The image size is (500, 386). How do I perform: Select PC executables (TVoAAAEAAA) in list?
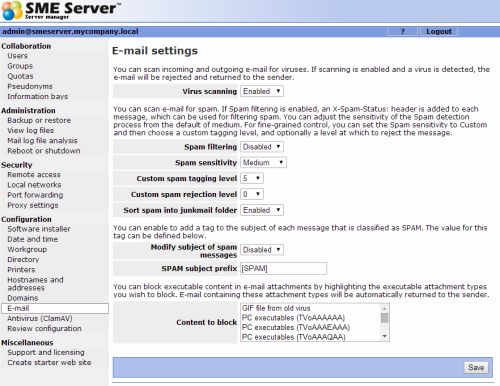296,327
